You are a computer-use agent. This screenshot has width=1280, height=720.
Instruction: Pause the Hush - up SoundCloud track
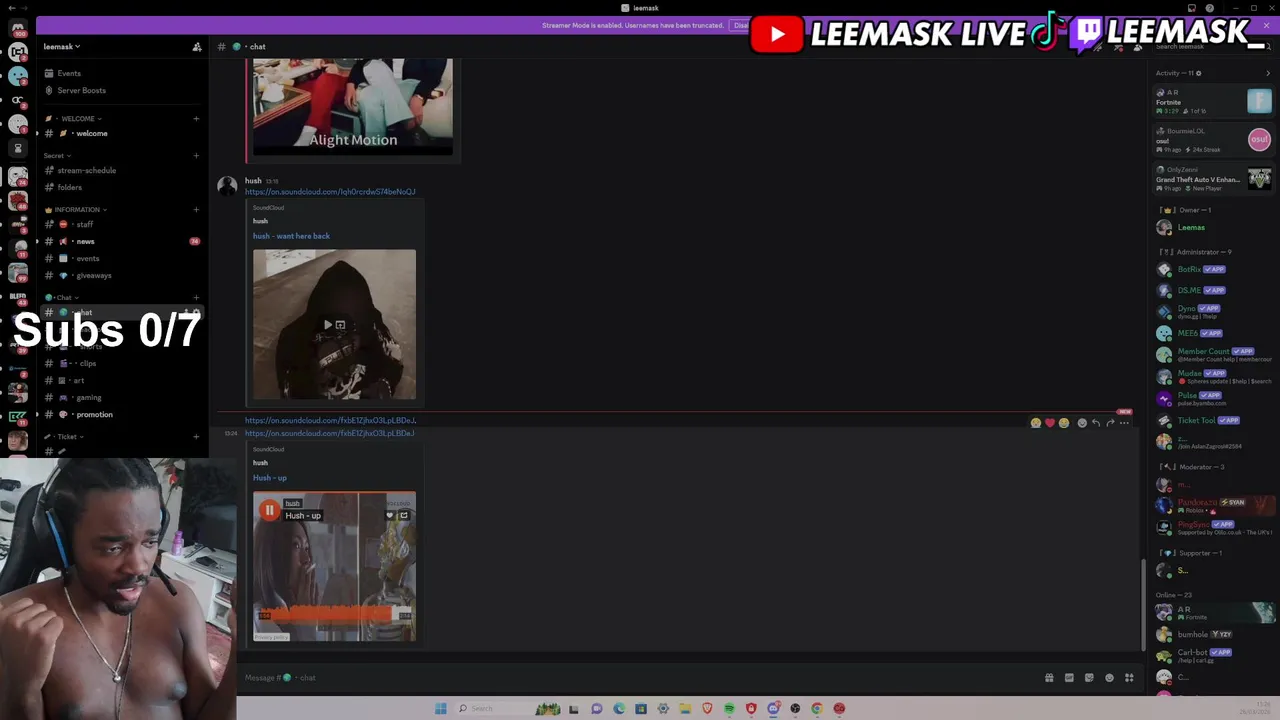[x=269, y=510]
